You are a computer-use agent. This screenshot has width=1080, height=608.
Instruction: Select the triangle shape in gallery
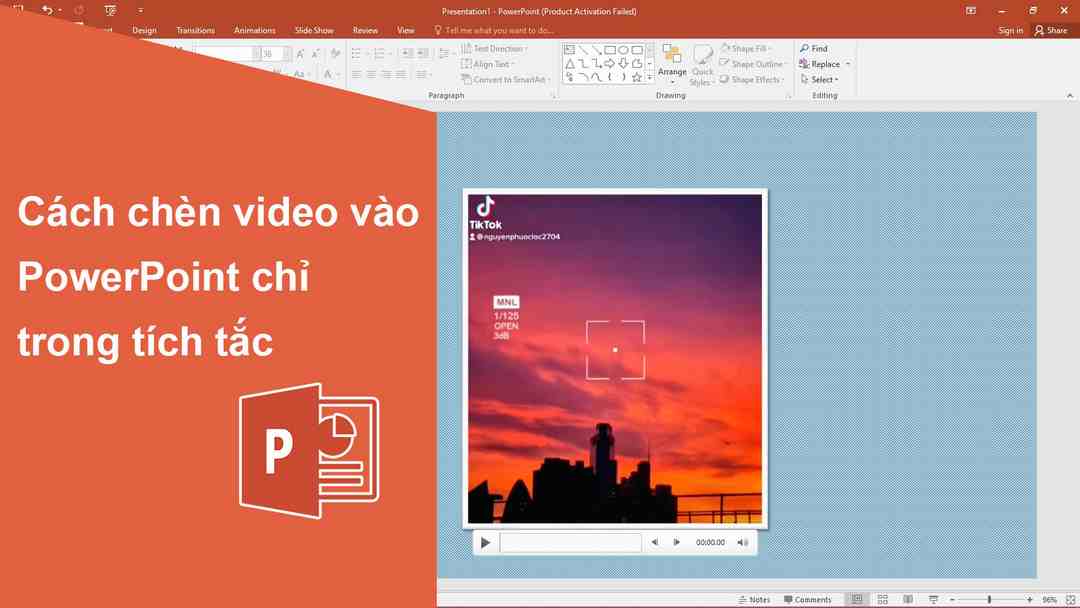[x=569, y=63]
